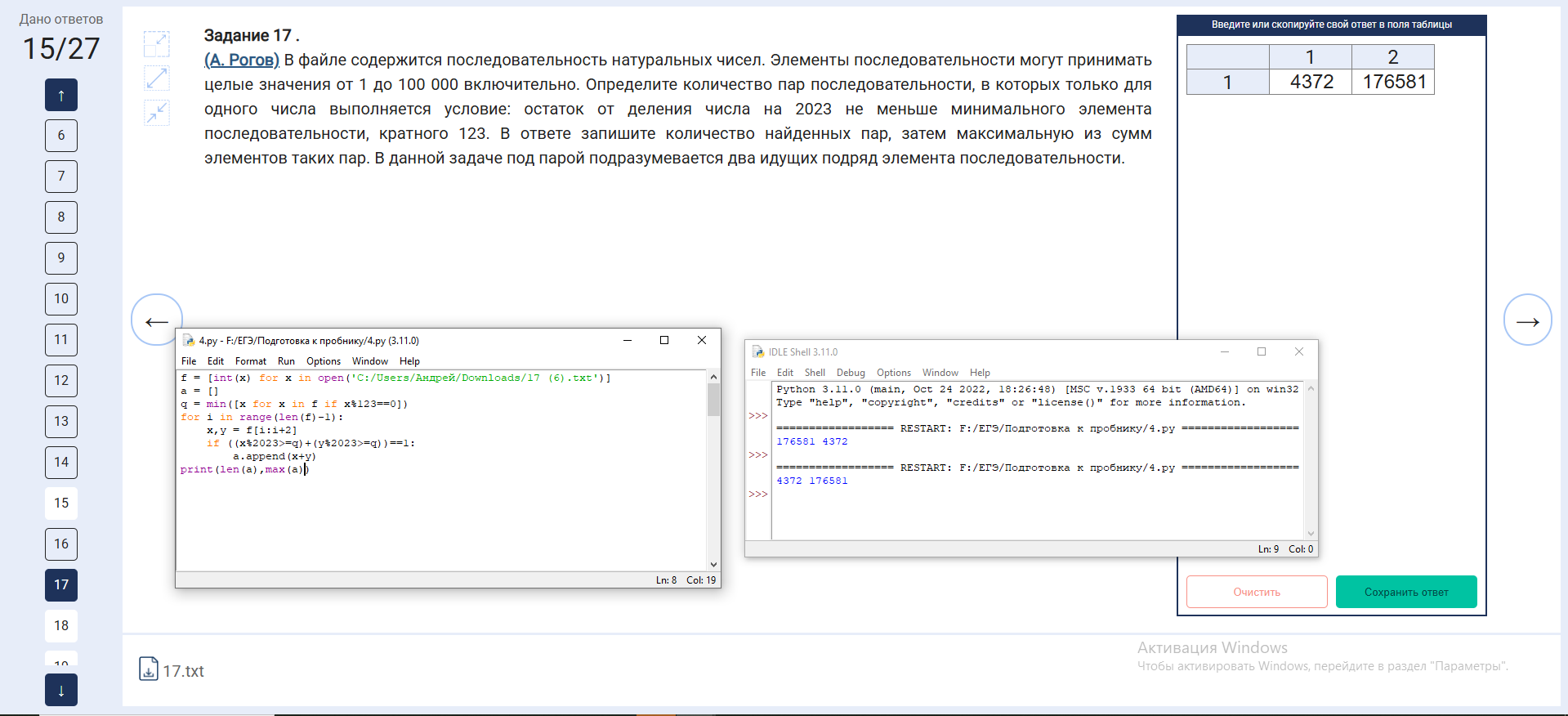Image resolution: width=1568 pixels, height=716 pixels.
Task: Open the Debug menu in IDLE Shell
Action: click(850, 373)
